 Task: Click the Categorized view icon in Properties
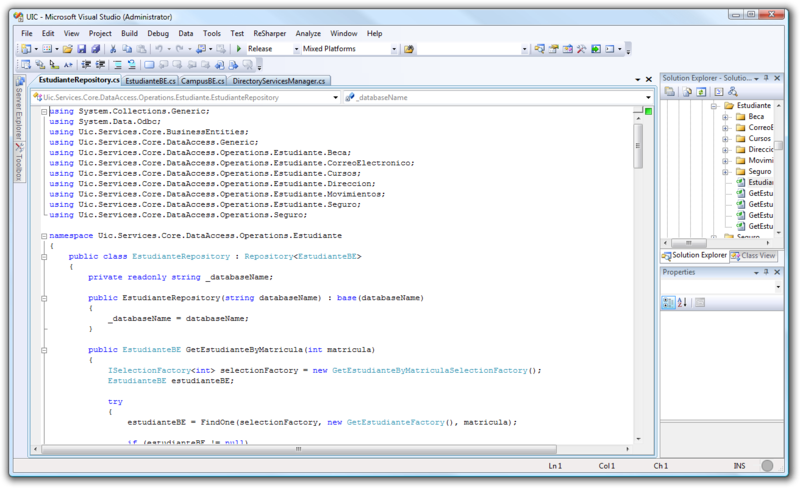point(669,303)
